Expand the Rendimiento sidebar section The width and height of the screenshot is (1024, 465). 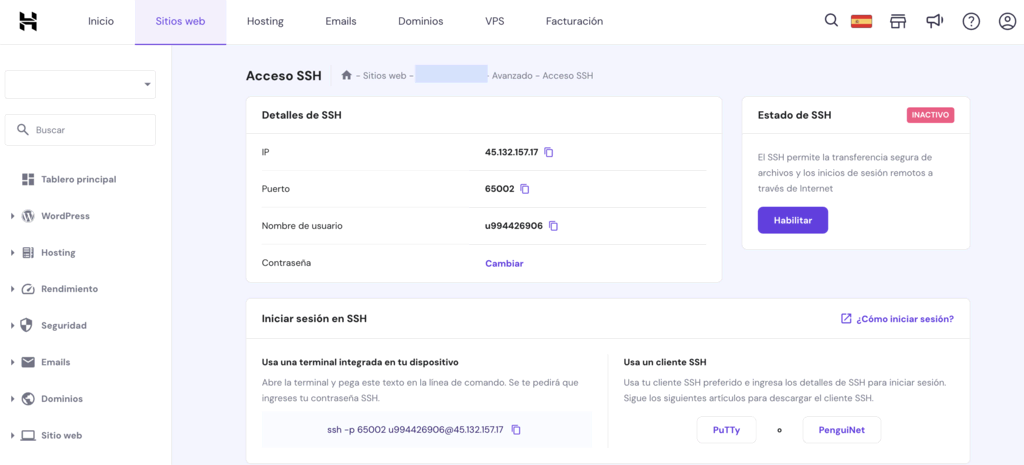coord(68,289)
